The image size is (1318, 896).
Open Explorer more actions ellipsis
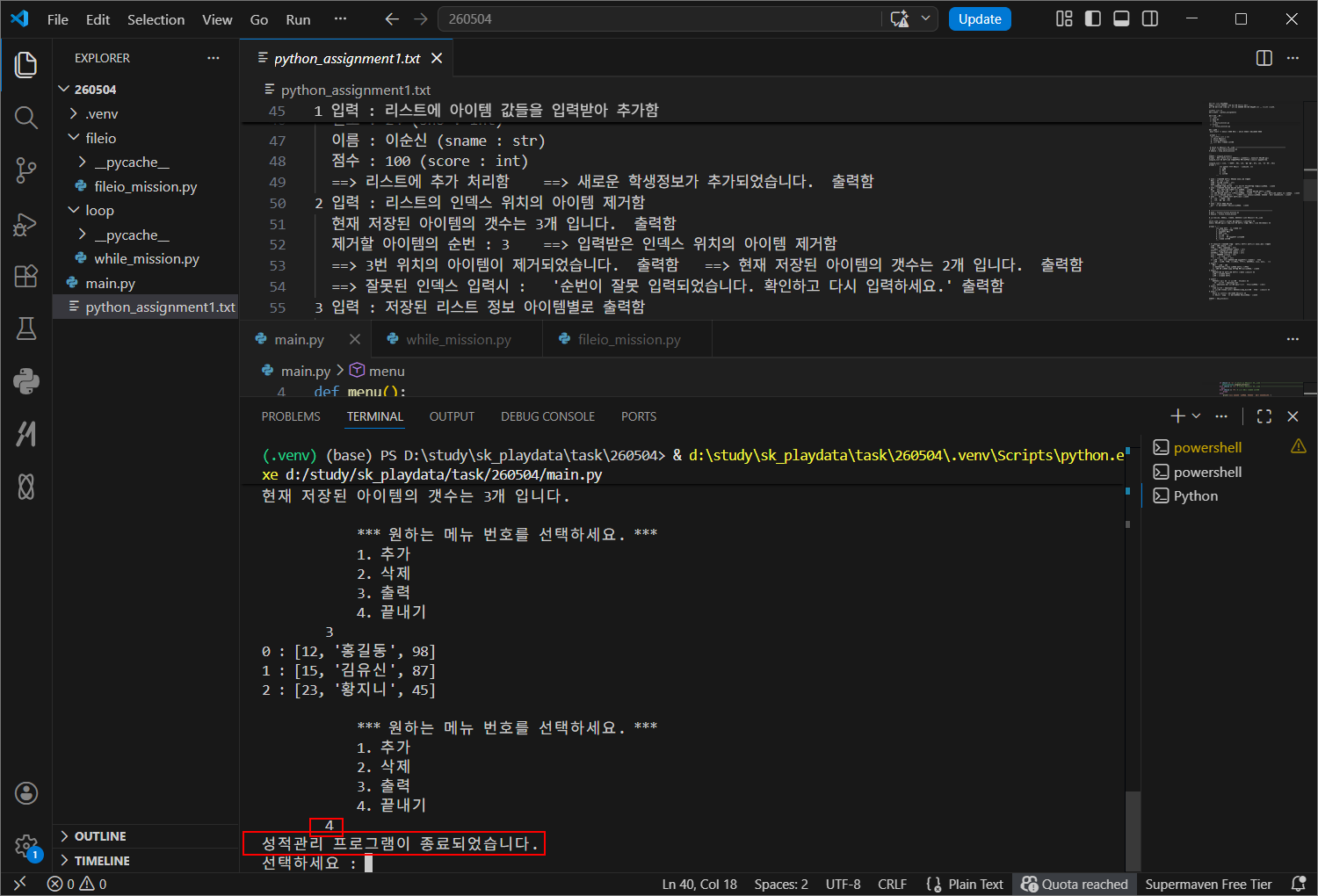click(x=214, y=58)
